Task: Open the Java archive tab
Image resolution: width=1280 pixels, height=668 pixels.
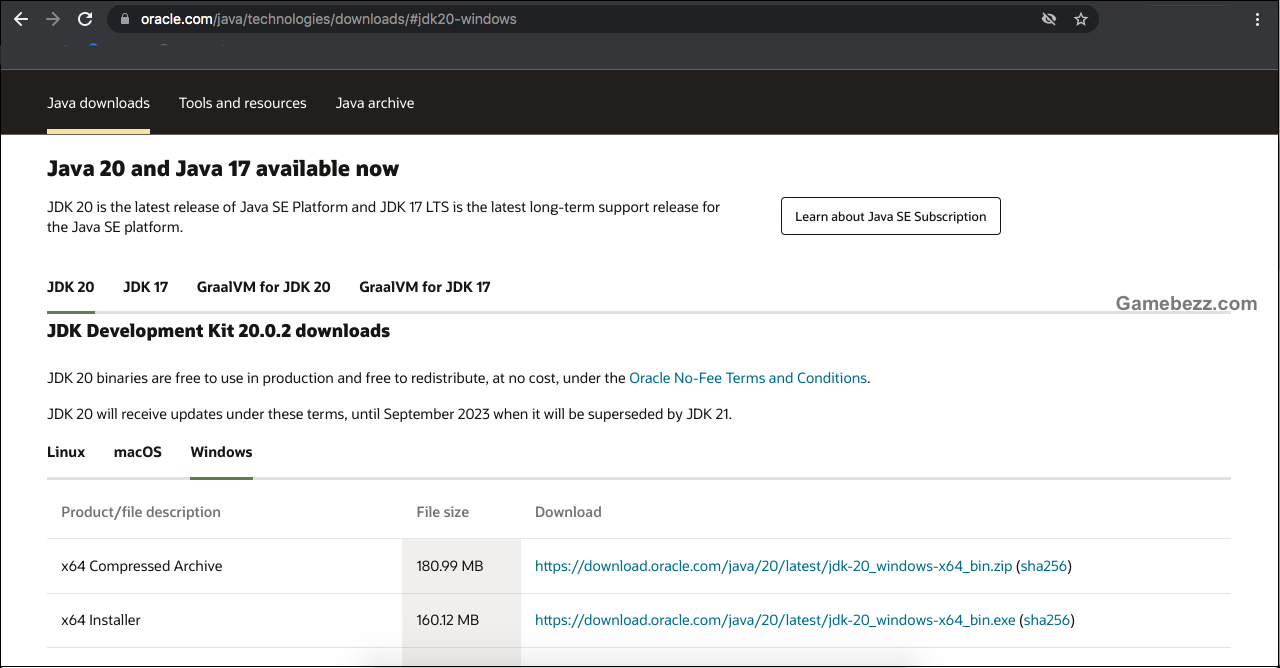Action: [x=375, y=103]
